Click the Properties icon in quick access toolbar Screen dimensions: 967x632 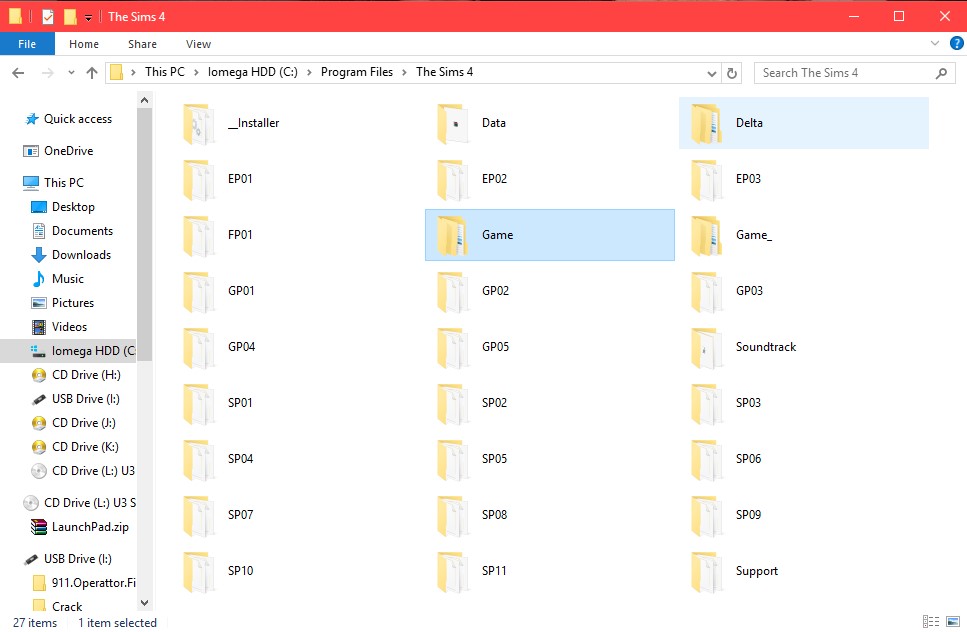coord(48,17)
